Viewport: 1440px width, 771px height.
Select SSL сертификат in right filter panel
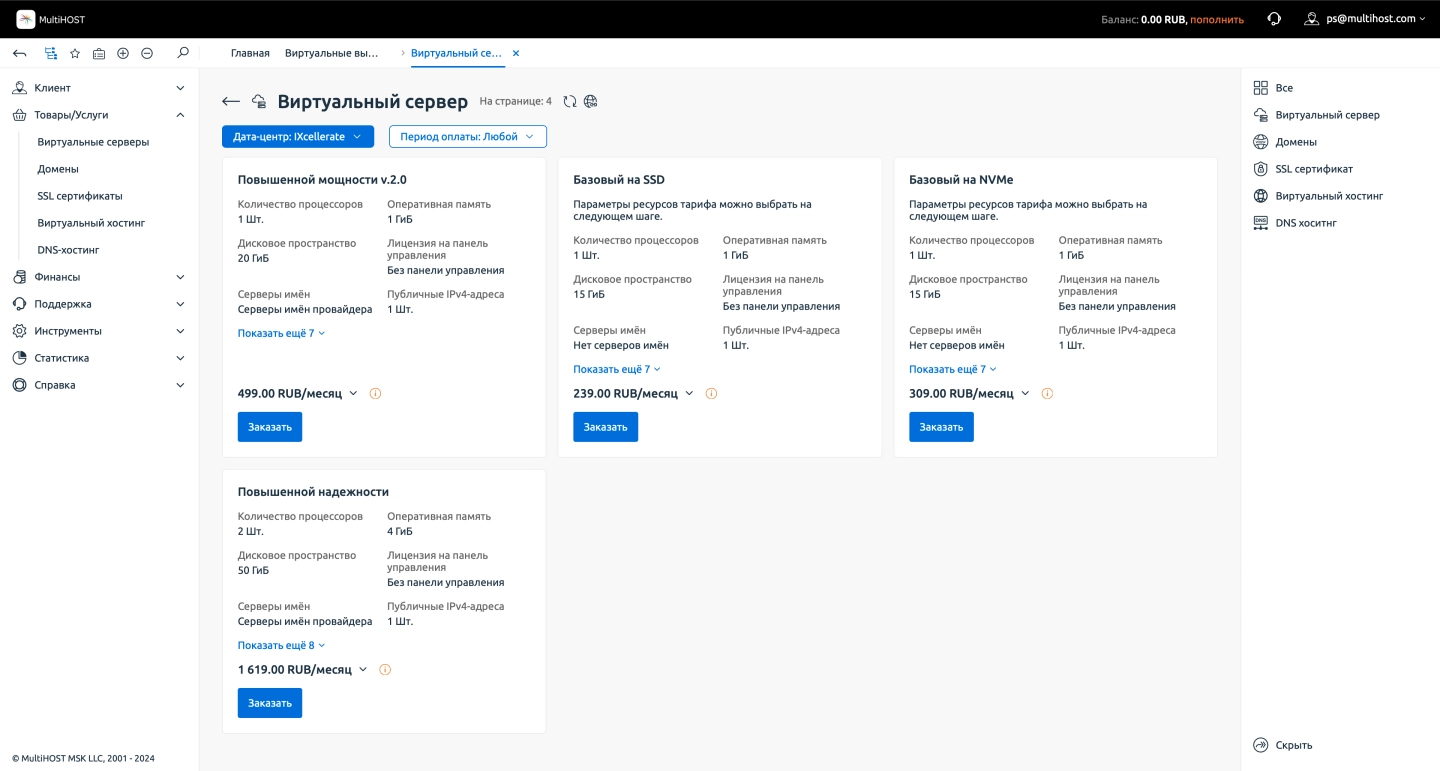[1313, 169]
